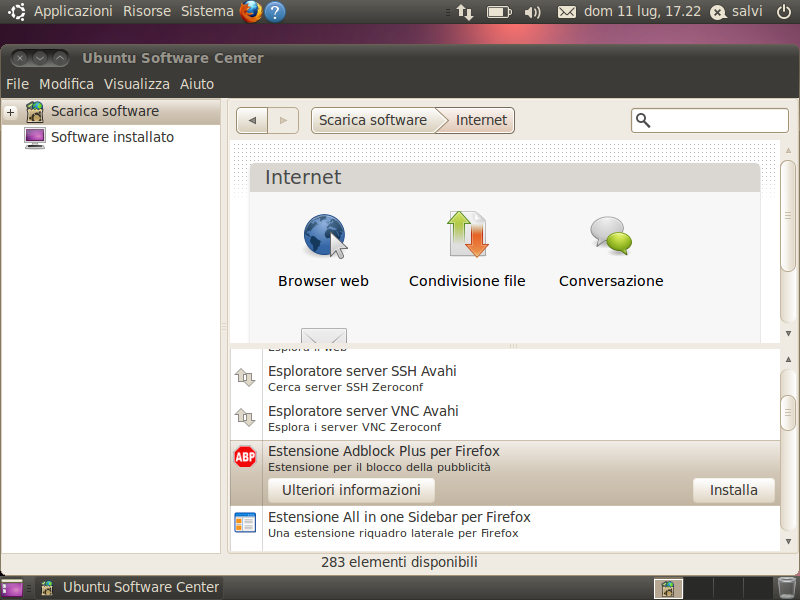
Task: Open the File menu
Action: point(17,84)
